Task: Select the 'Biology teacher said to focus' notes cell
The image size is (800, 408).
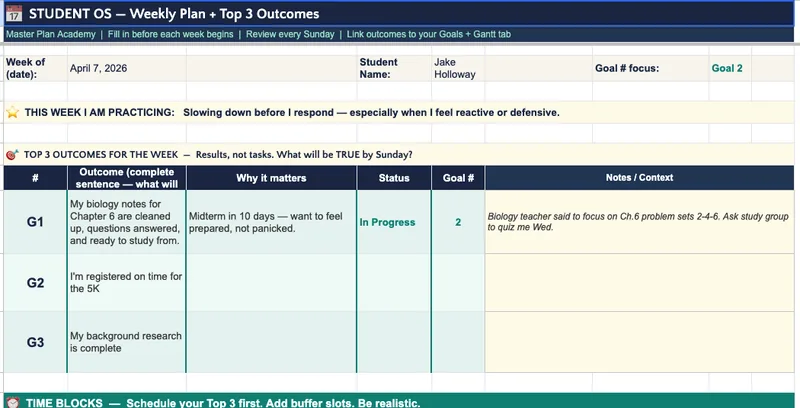Action: (x=639, y=222)
